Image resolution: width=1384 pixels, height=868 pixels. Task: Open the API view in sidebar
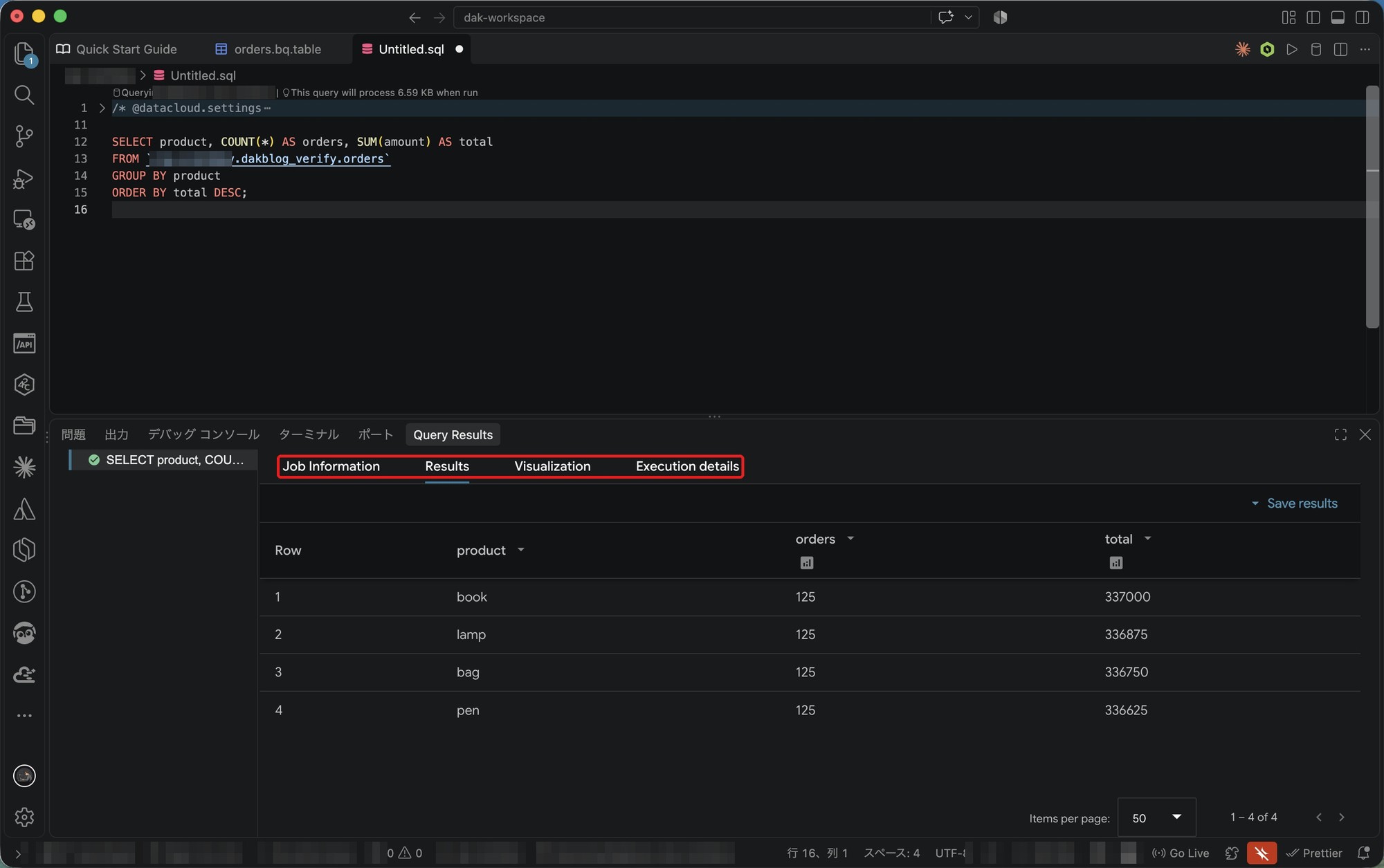(x=24, y=344)
